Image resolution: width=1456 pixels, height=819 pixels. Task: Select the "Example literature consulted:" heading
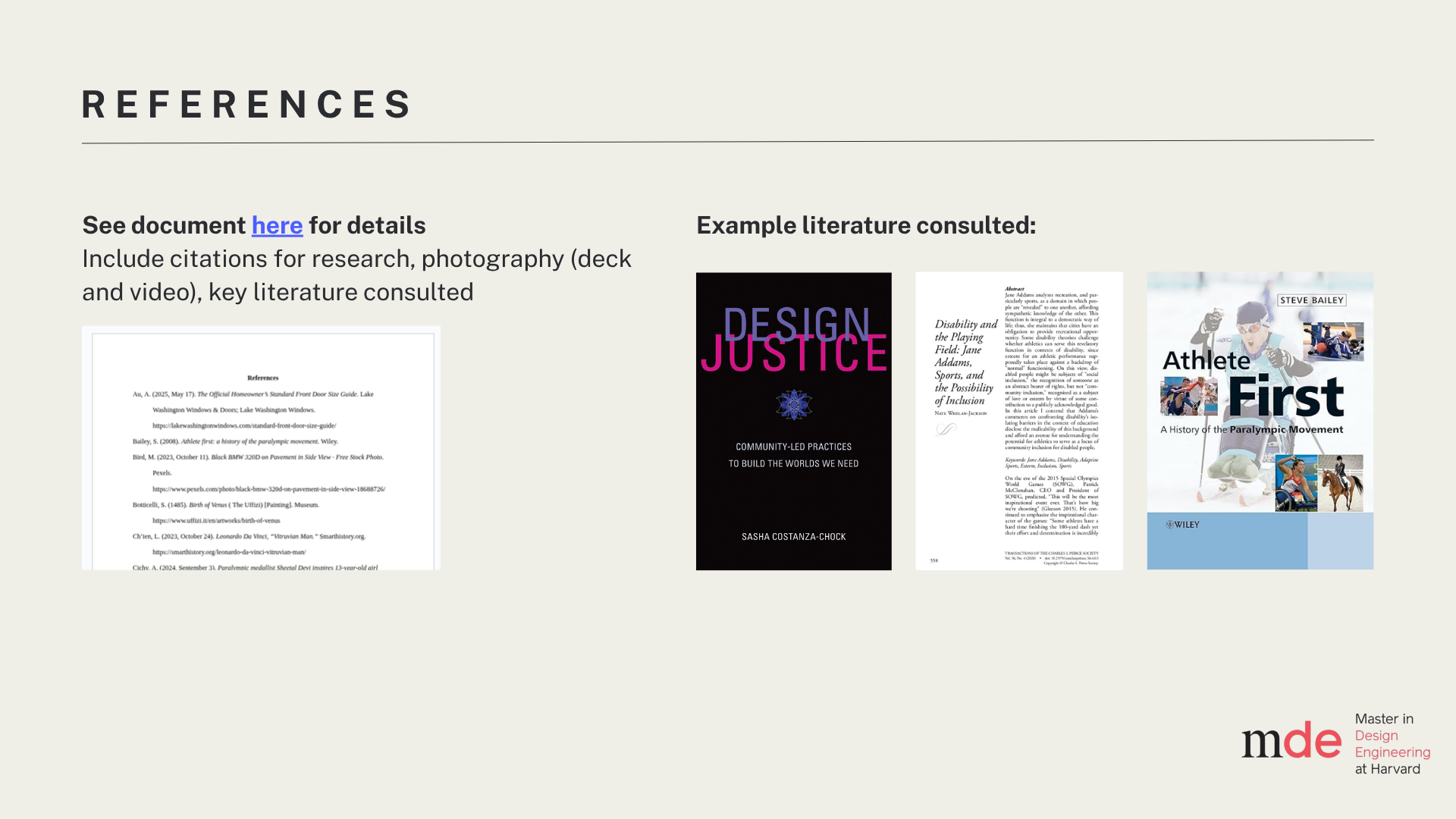click(x=865, y=225)
